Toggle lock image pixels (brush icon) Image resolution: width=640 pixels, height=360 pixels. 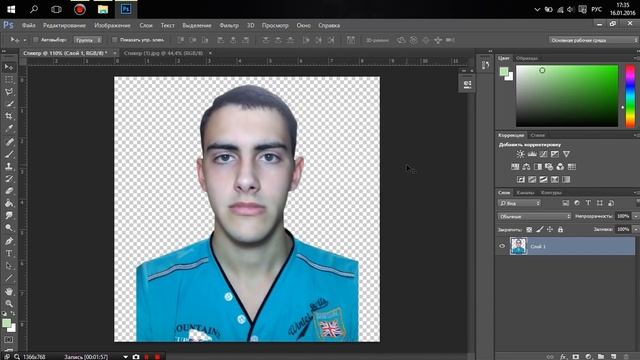tap(540, 230)
